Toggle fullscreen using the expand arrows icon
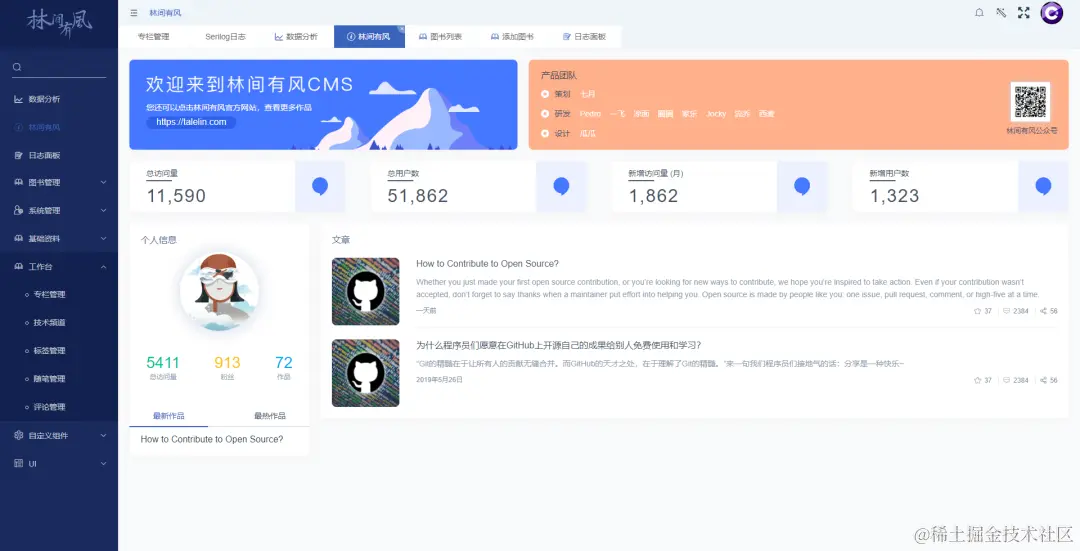Viewport: 1080px width, 551px height. (x=1024, y=12)
